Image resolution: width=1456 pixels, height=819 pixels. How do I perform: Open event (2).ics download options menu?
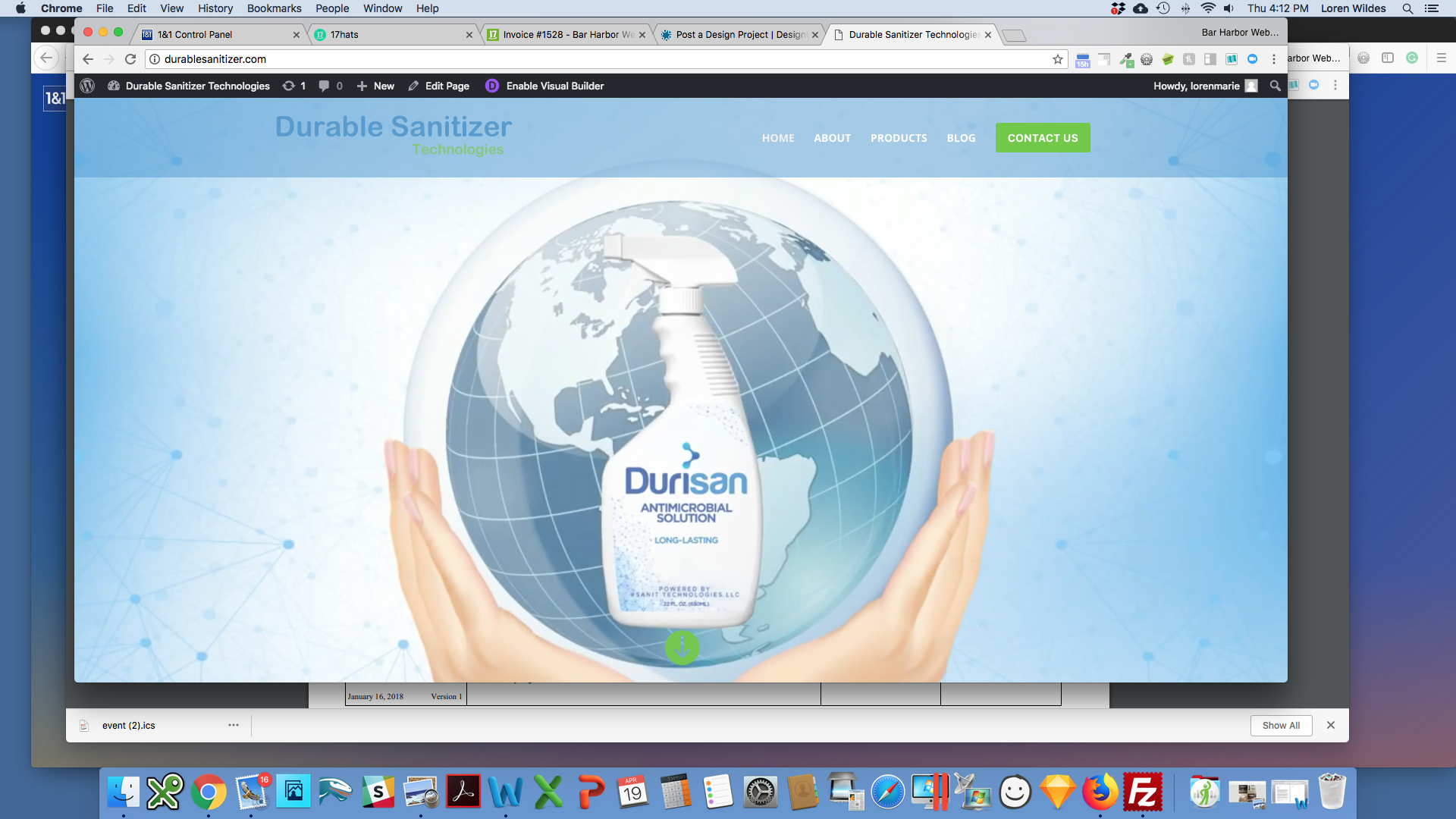click(234, 725)
